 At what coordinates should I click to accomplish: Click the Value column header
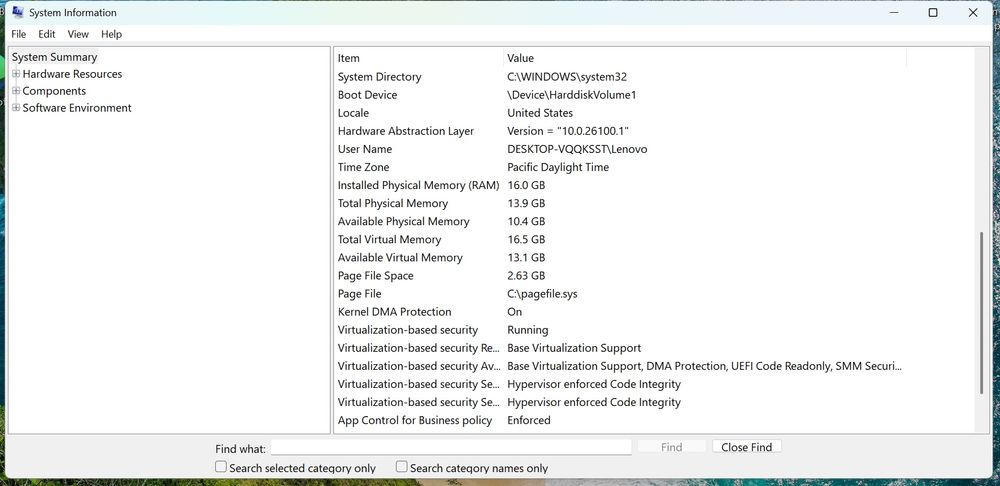pos(705,58)
